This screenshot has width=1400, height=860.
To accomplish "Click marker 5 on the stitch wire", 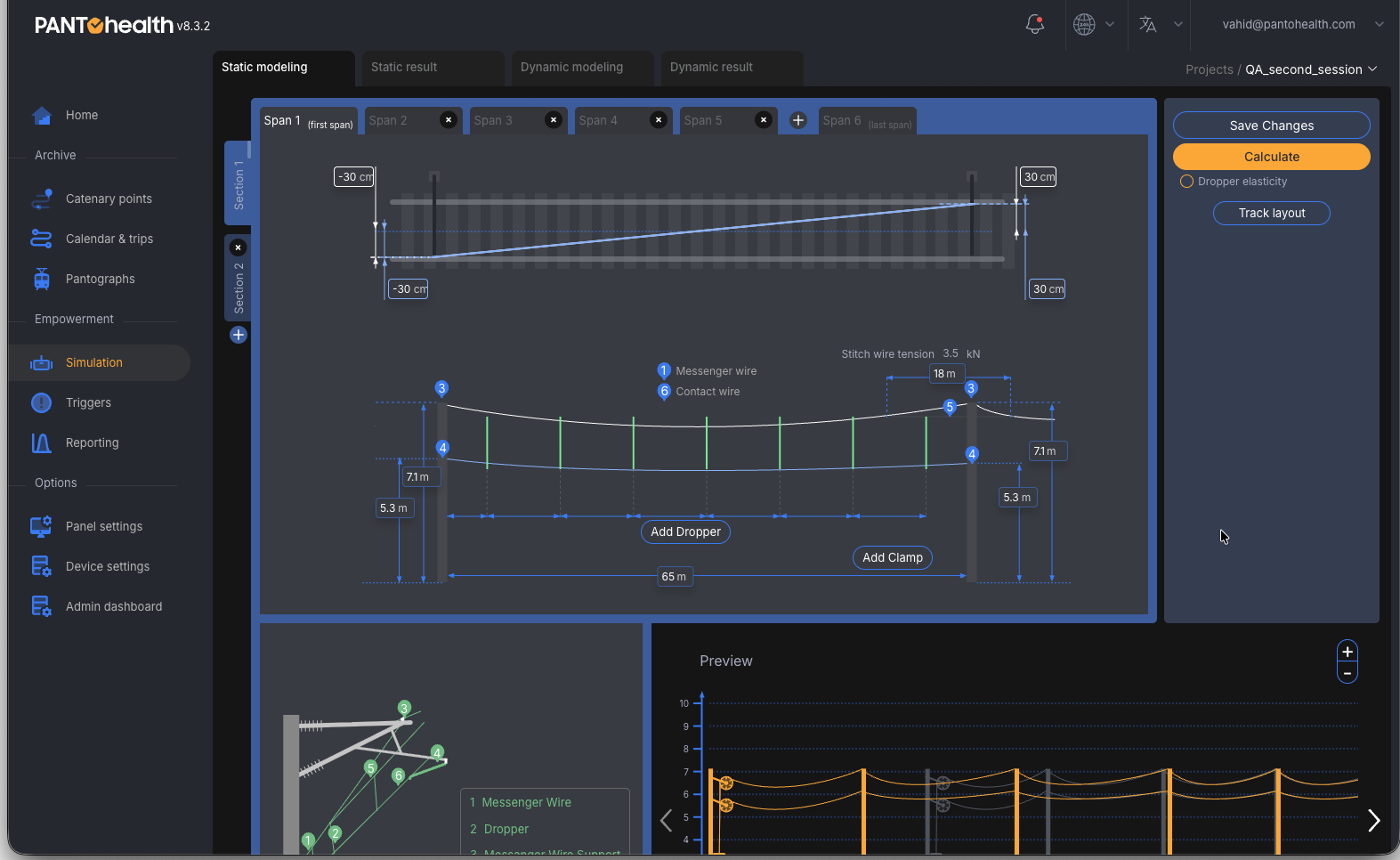I will click(950, 407).
